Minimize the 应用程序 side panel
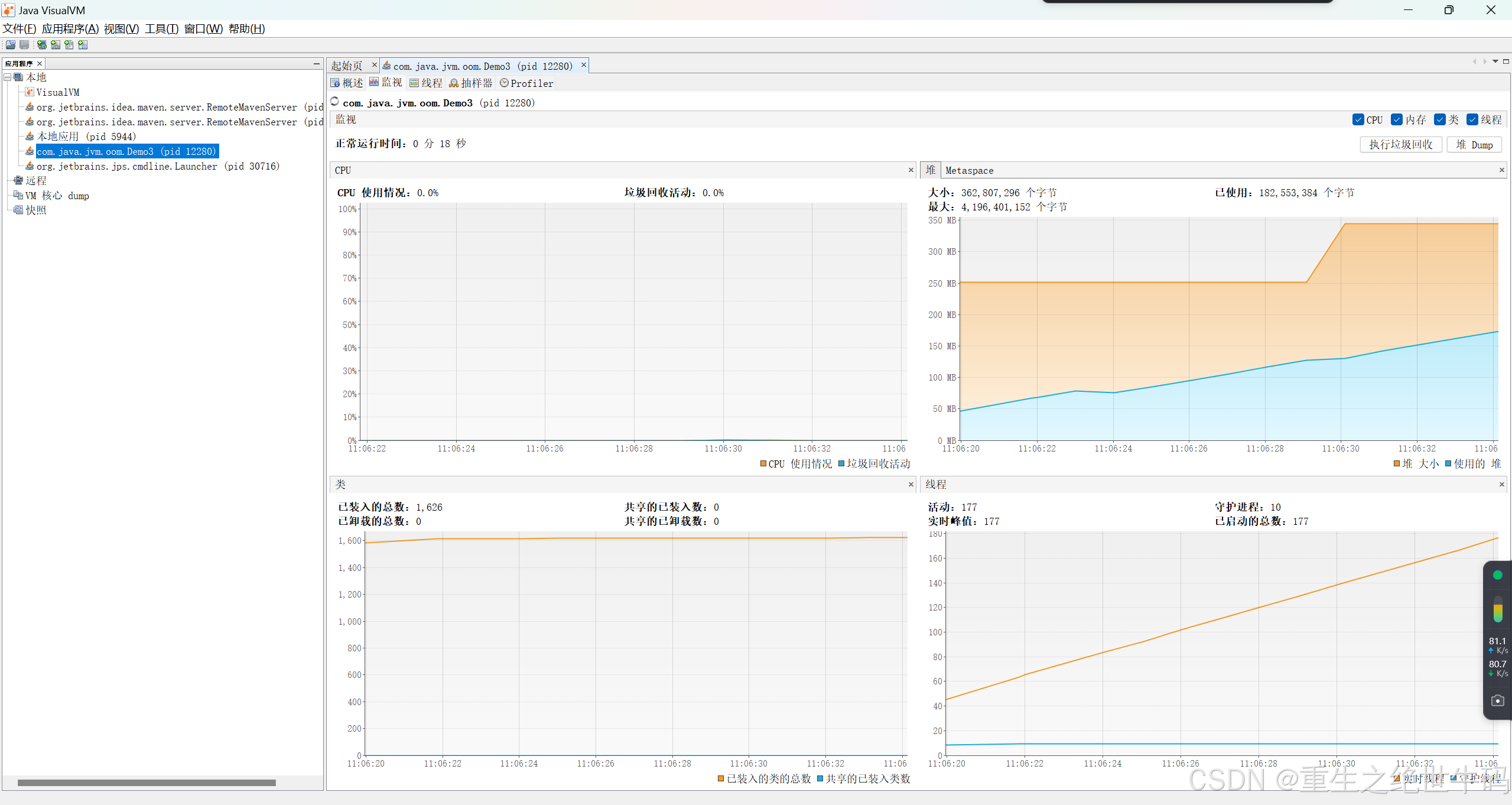The height and width of the screenshot is (805, 1512). click(317, 63)
